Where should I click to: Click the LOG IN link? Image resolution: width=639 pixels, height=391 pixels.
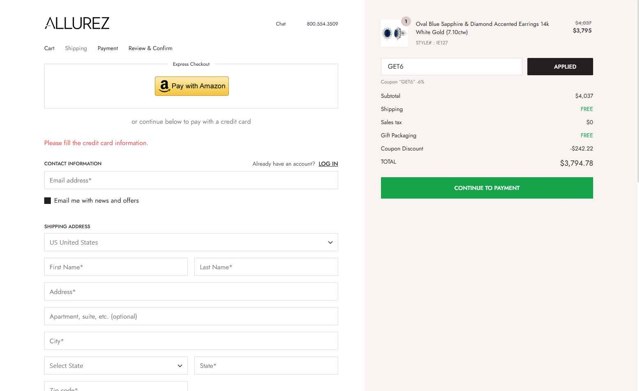[328, 164]
